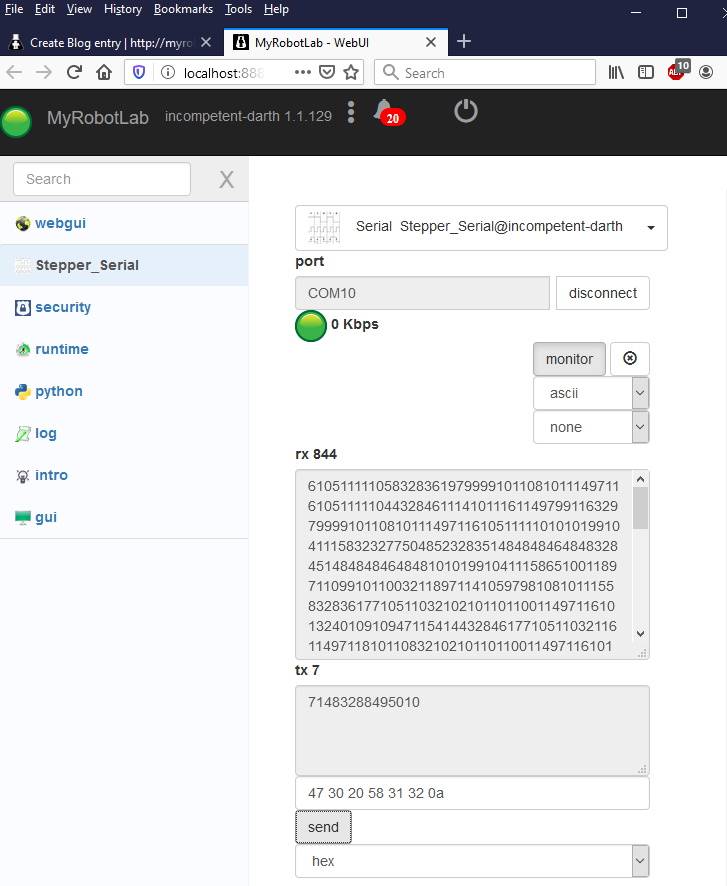Image resolution: width=727 pixels, height=886 pixels.
Task: Clear sidebar search with the X icon
Action: point(227,180)
